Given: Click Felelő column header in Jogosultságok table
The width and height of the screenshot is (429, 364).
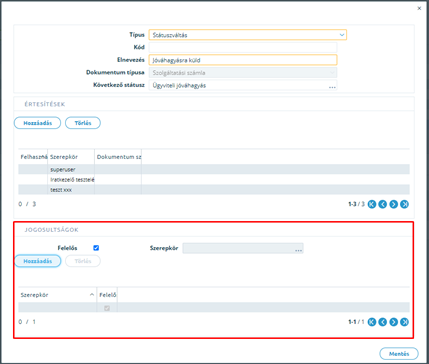Looking at the screenshot, I should click(107, 295).
